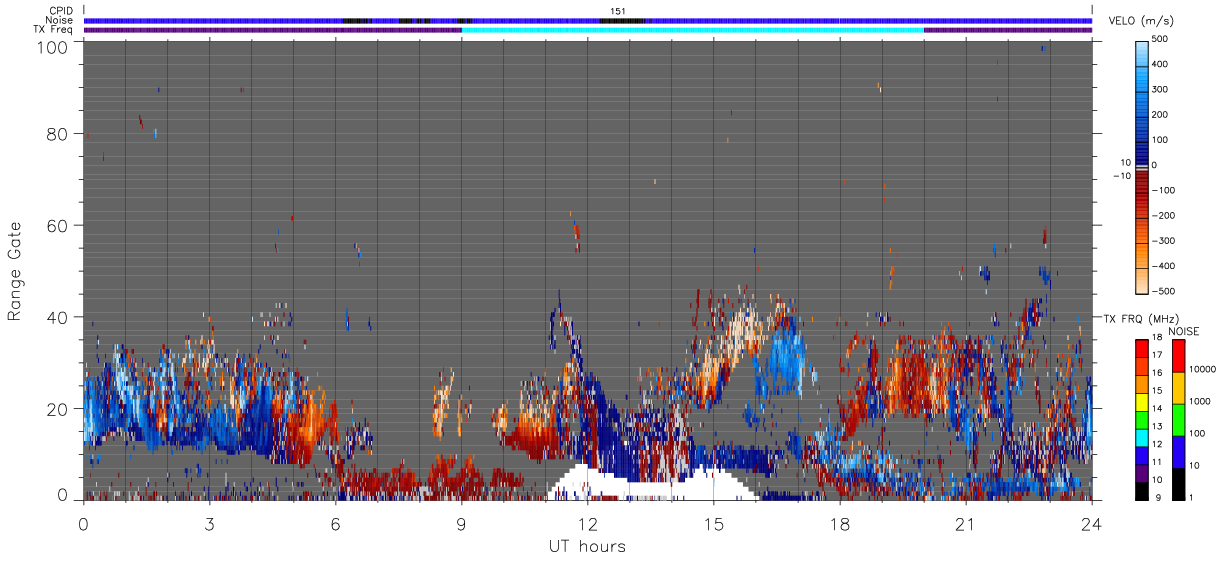Click the x-axis tick label 6

point(335,523)
